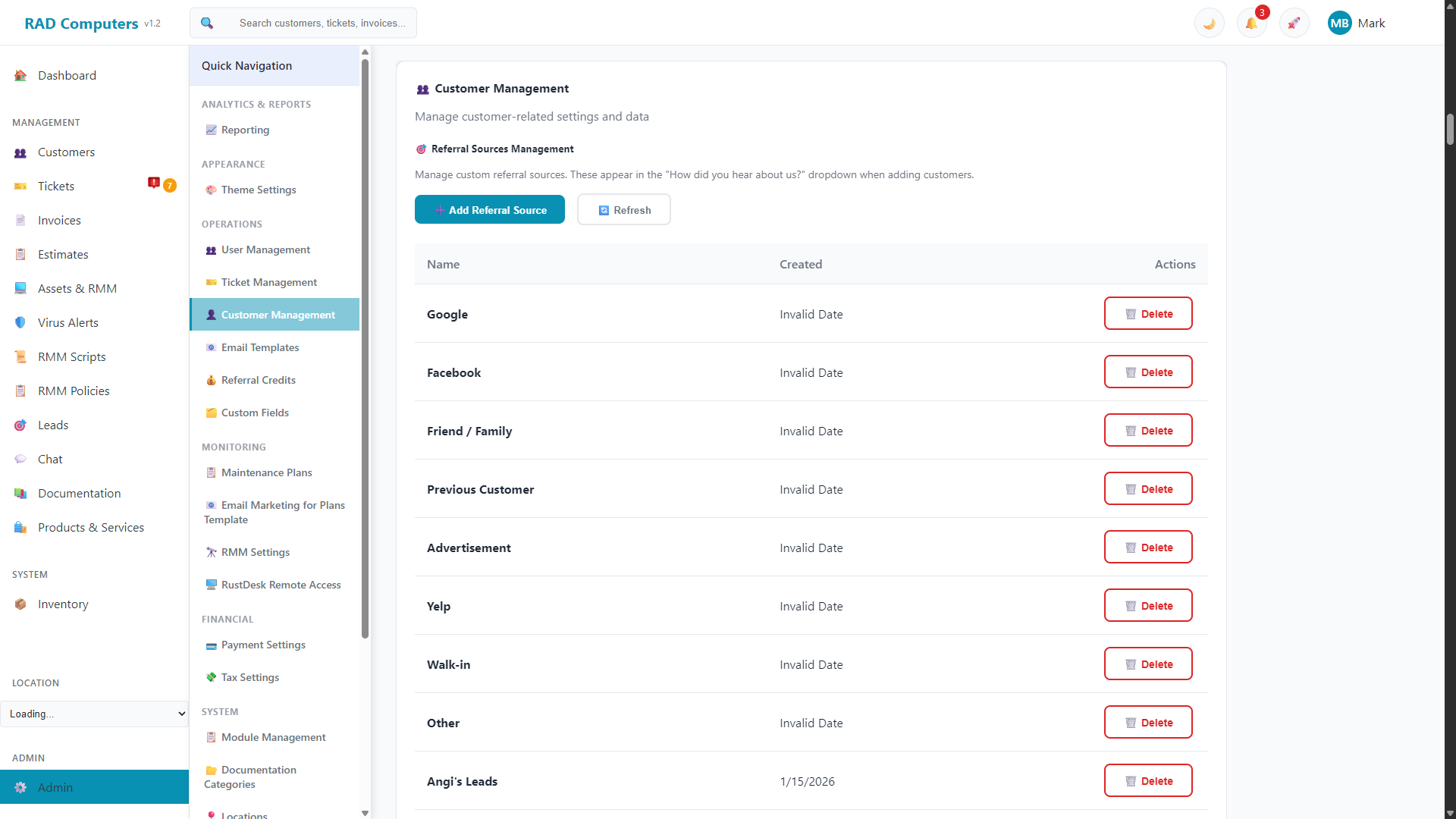1456x819 pixels.
Task: Click the notification bell with 3 alerts
Action: coord(1251,24)
